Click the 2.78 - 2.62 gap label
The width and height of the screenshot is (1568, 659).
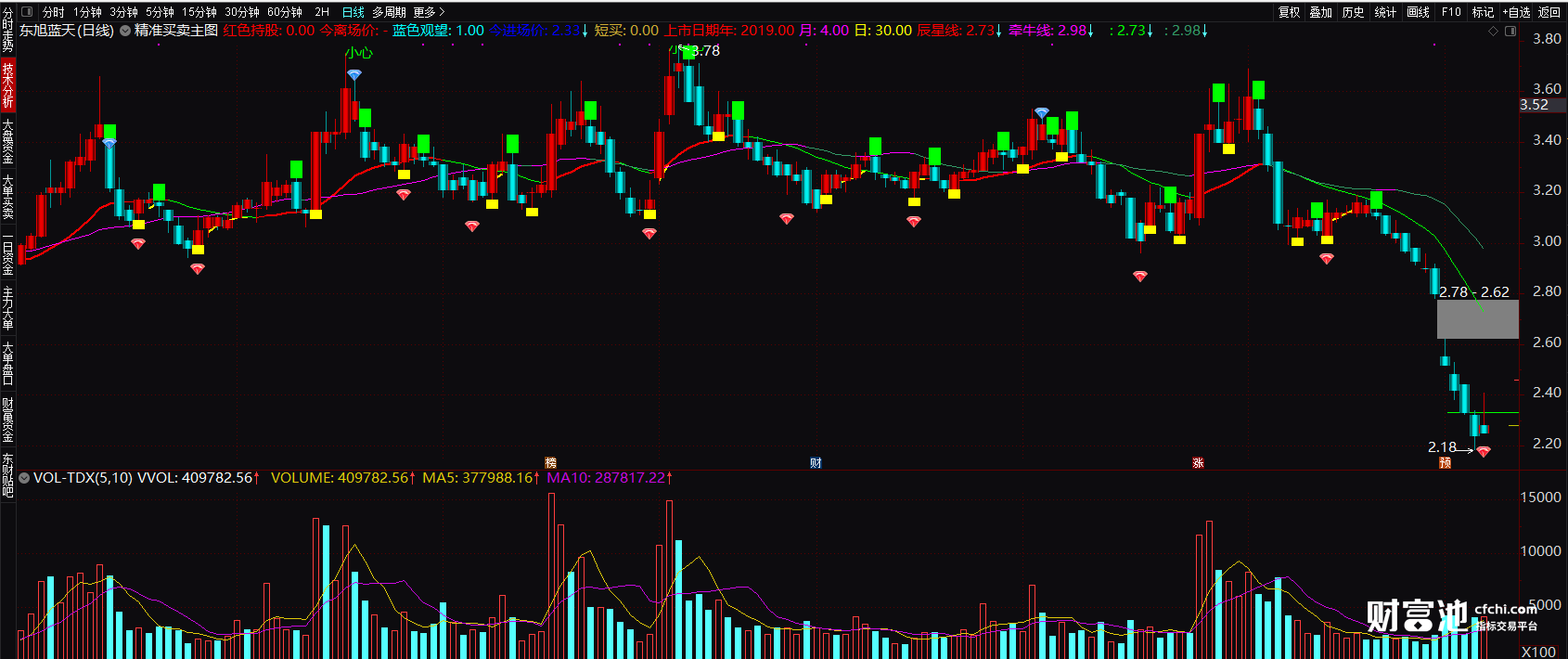click(1474, 292)
